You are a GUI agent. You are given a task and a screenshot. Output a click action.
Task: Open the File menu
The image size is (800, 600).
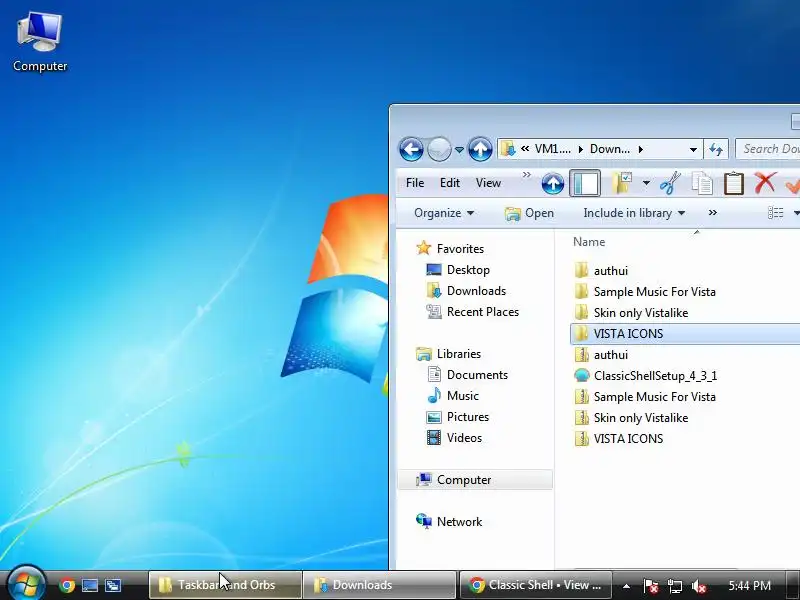coord(415,183)
